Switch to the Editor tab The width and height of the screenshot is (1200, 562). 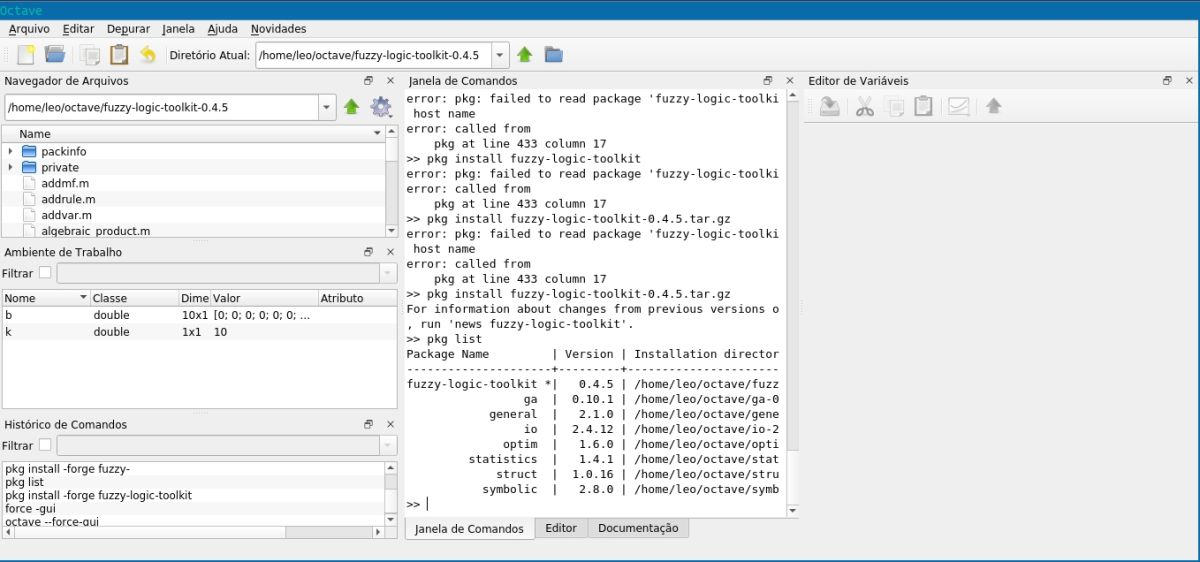click(x=561, y=528)
